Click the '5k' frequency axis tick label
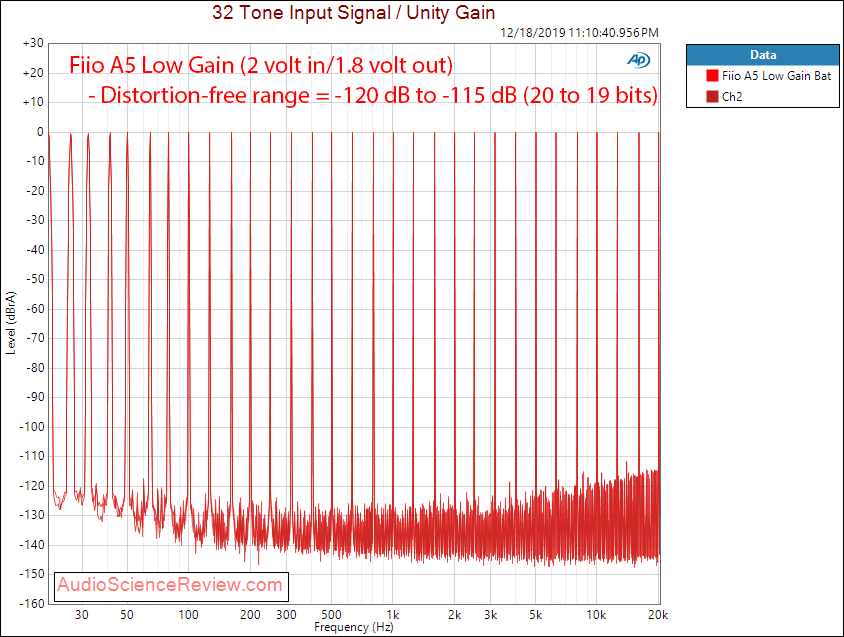 pyautogui.click(x=536, y=615)
